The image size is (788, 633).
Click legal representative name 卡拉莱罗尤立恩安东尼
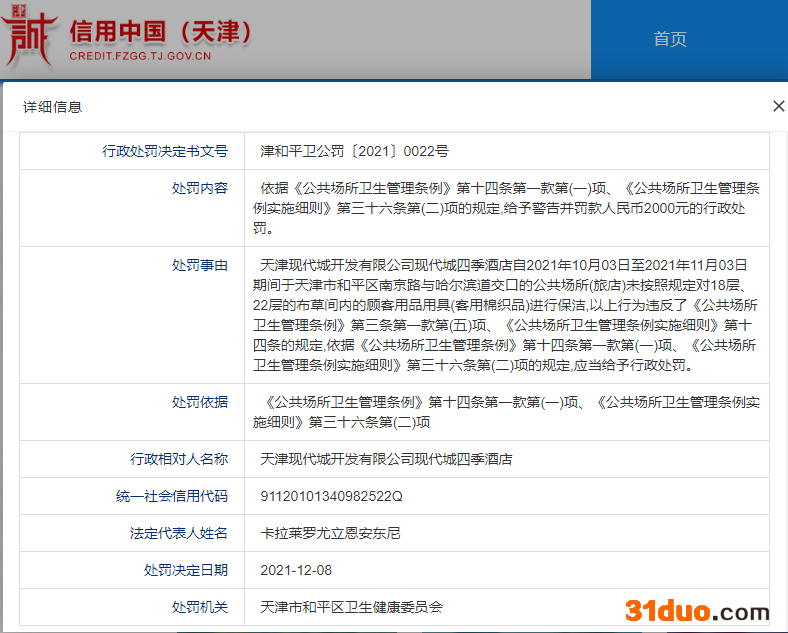pyautogui.click(x=330, y=533)
